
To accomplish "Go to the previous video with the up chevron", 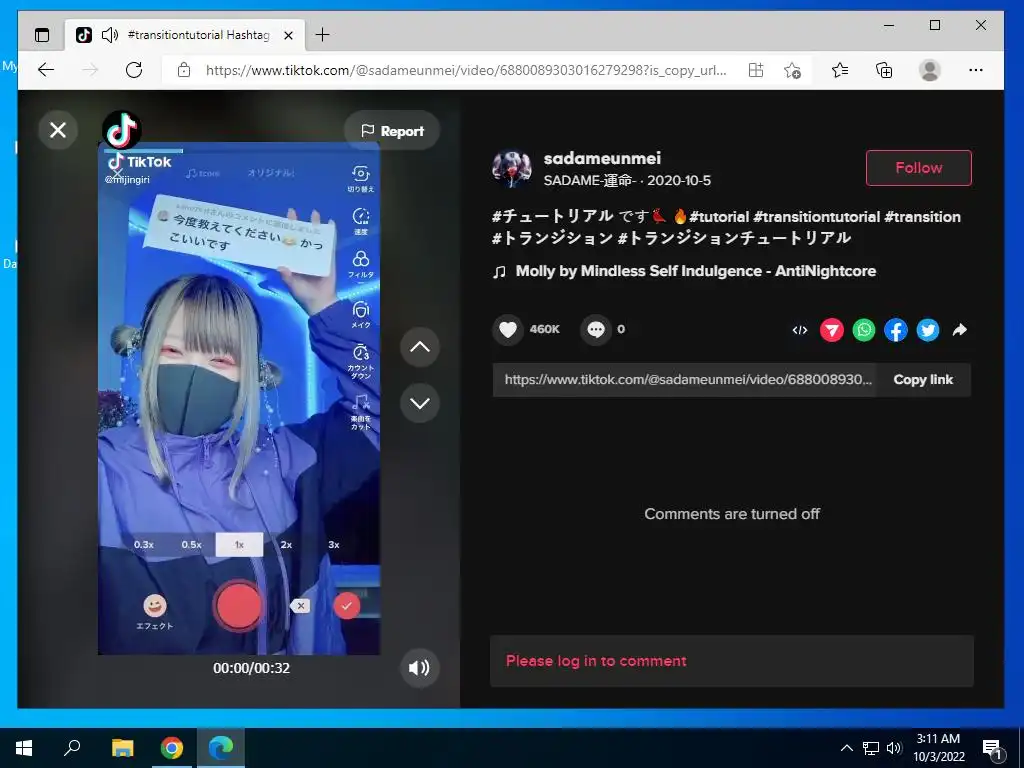I will (x=420, y=347).
